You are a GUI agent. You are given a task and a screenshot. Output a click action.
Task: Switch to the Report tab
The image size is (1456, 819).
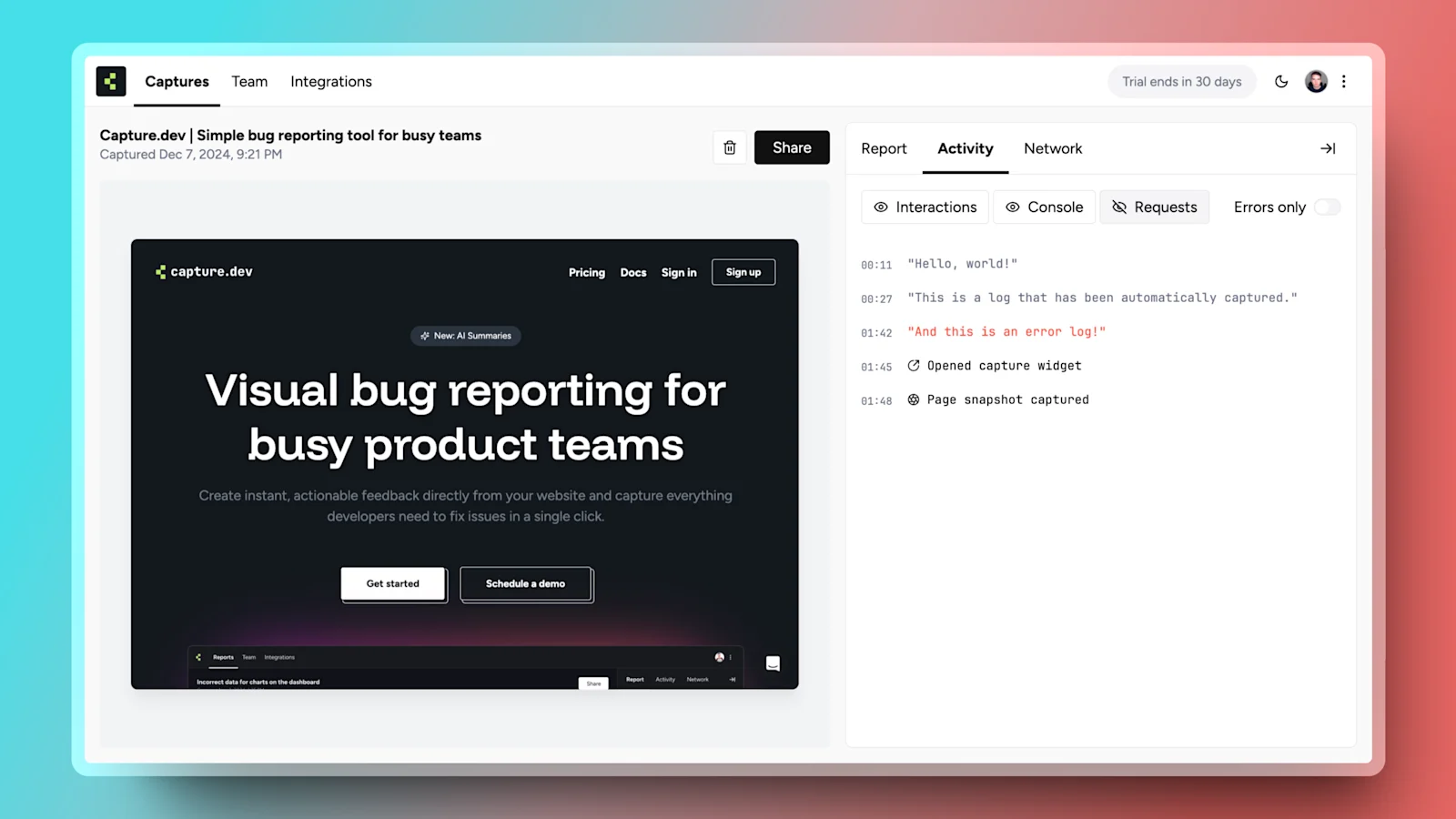(884, 148)
